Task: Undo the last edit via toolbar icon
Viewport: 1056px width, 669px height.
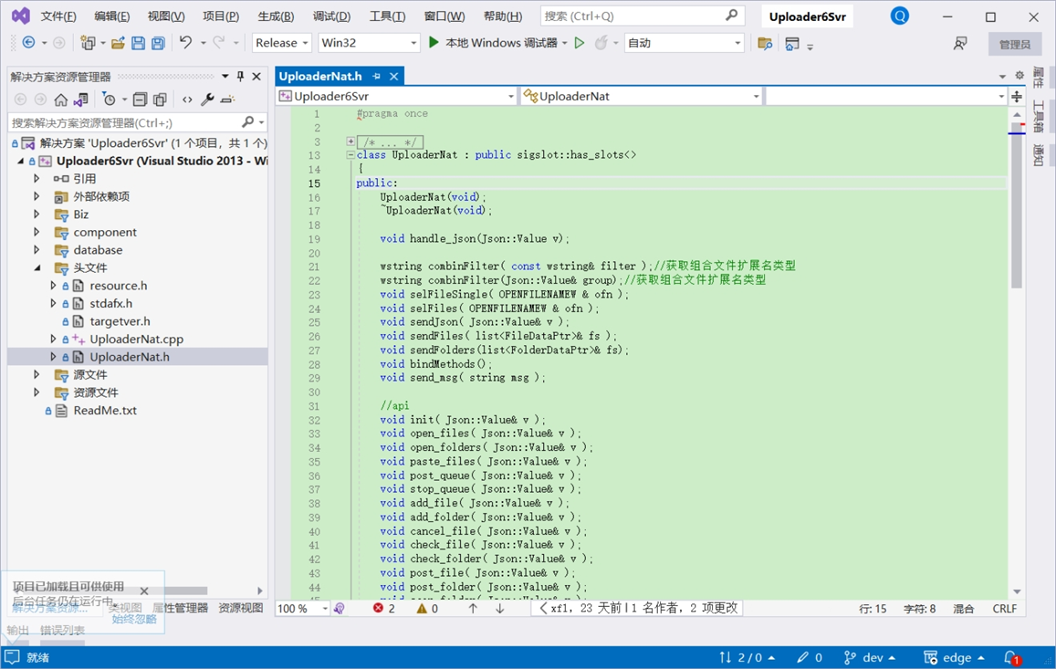Action: [x=184, y=42]
